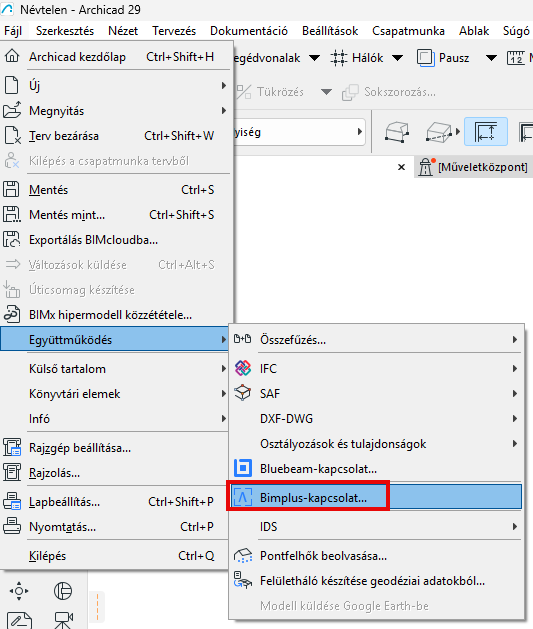Open the Beállítások menu
Viewport: 533px width, 629px height.
coord(330,31)
